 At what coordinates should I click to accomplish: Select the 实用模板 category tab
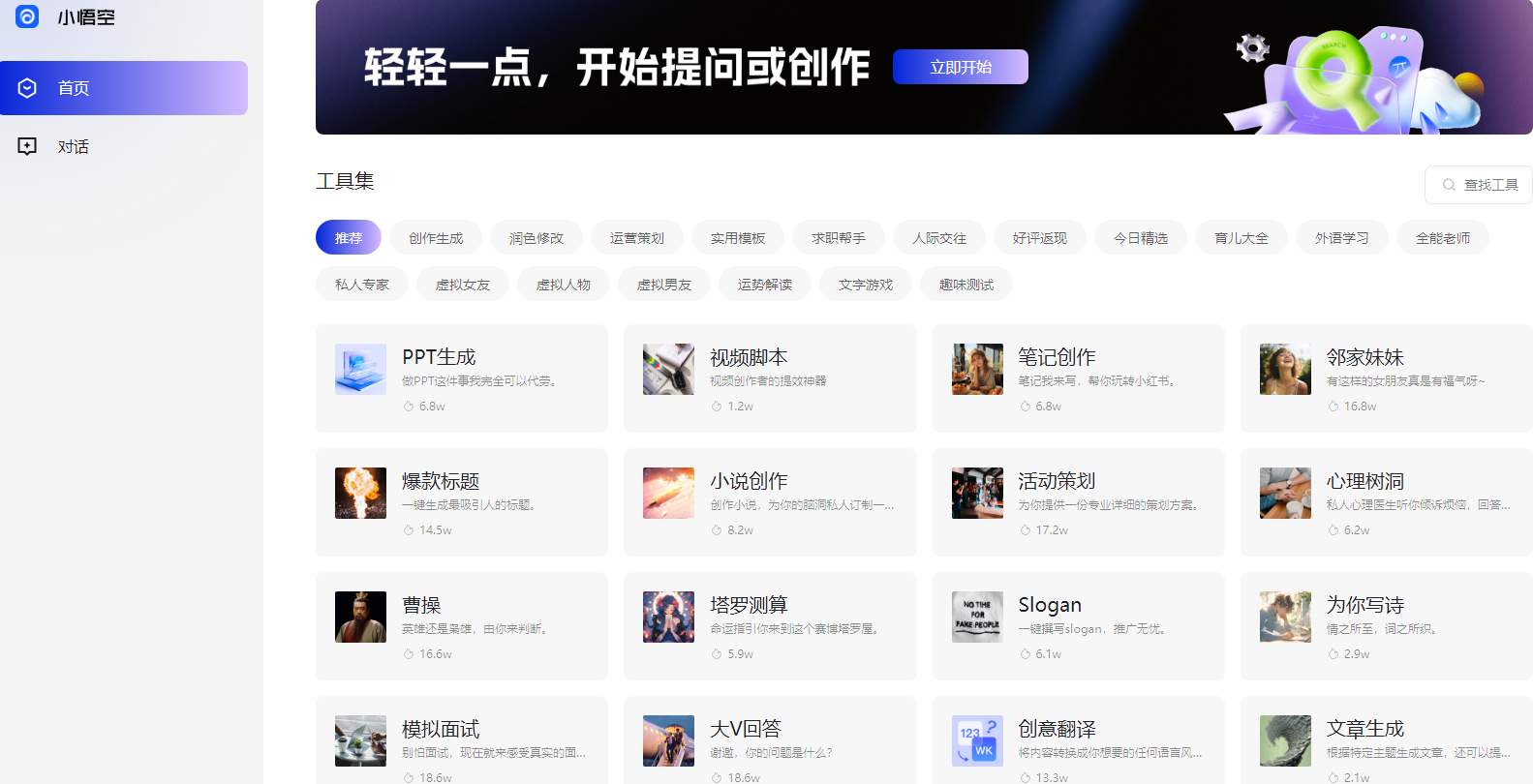pyautogui.click(x=738, y=238)
